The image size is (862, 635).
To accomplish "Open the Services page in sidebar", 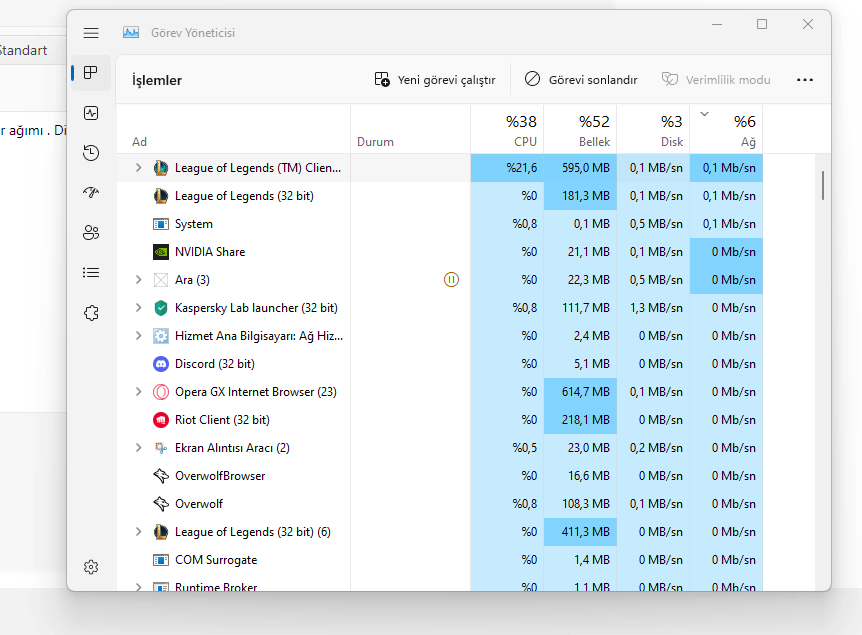I will point(91,313).
